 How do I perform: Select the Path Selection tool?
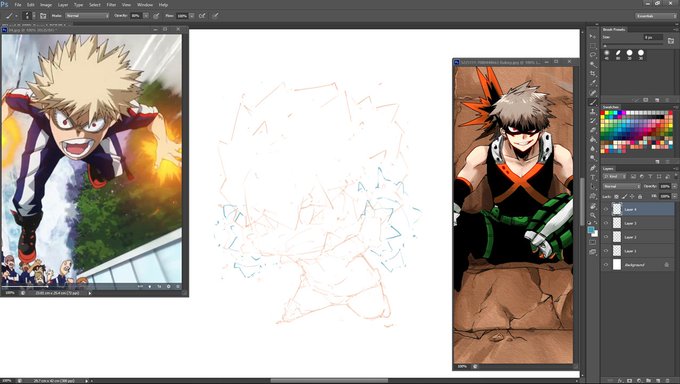point(593,187)
